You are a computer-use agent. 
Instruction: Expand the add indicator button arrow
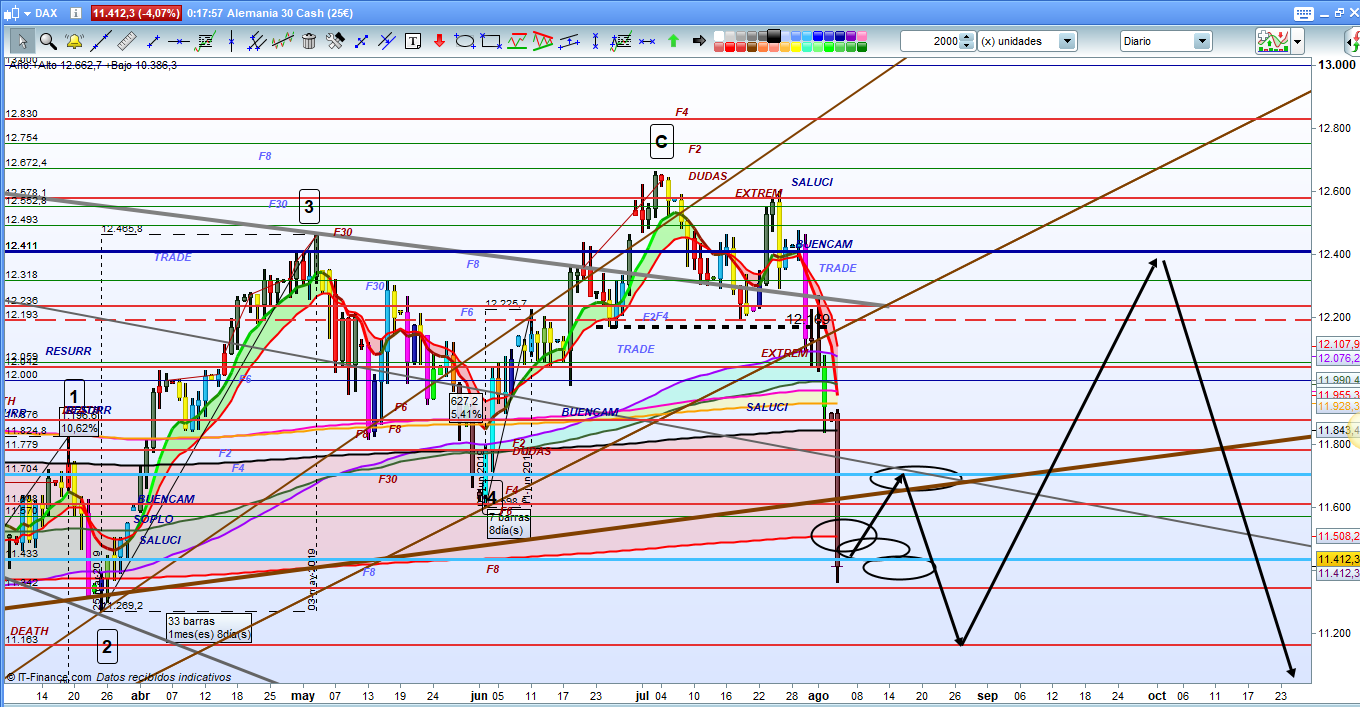click(x=1298, y=41)
